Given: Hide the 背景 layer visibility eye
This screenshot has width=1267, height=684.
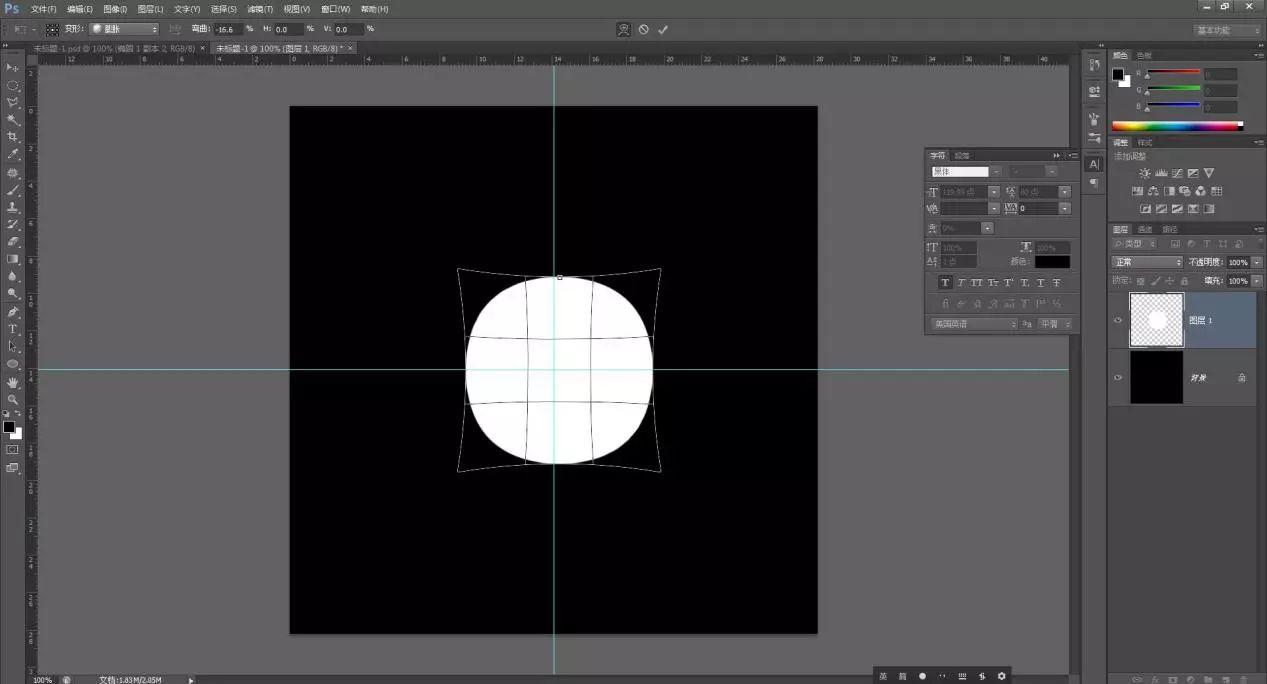Looking at the screenshot, I should tap(1118, 377).
